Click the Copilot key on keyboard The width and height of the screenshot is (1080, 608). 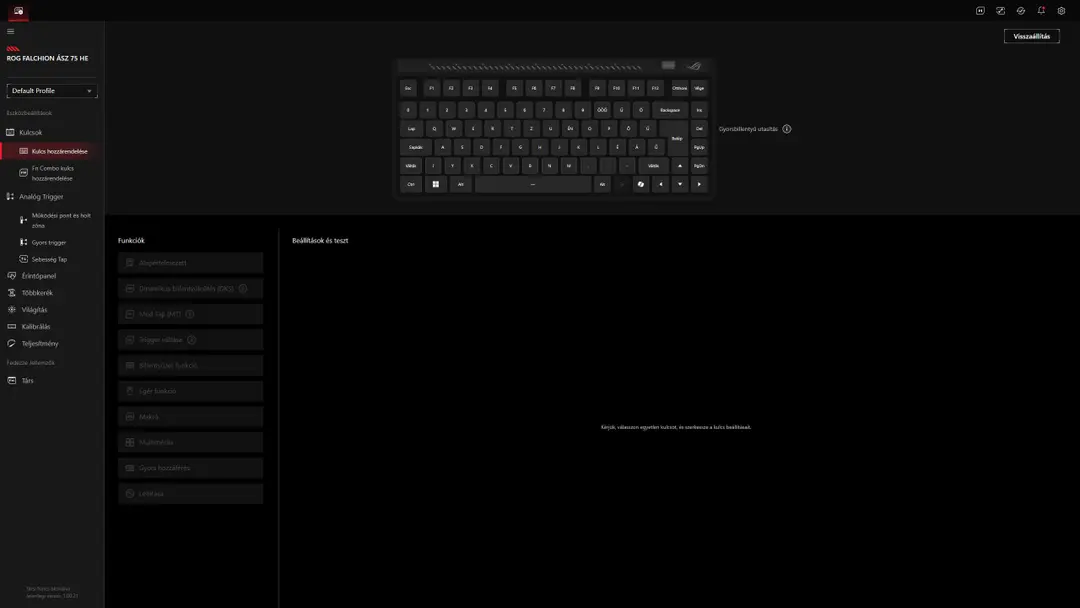pyautogui.click(x=641, y=185)
